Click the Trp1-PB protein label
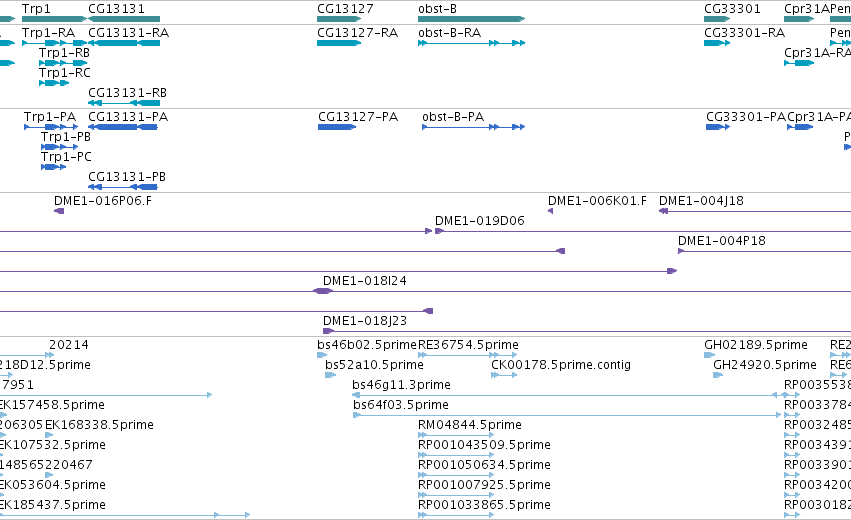The width and height of the screenshot is (851, 520). pos(66,137)
